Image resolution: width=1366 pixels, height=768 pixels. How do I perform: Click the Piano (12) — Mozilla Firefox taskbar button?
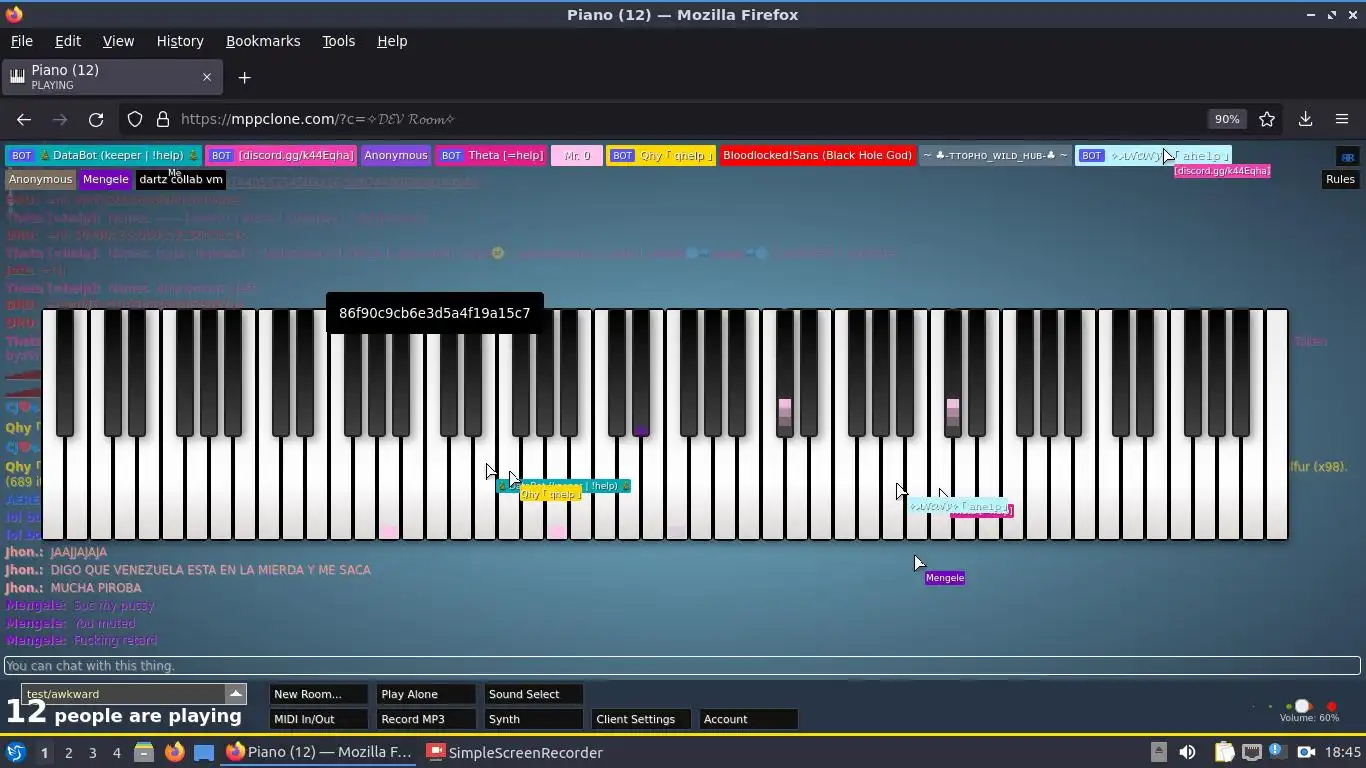tap(318, 752)
